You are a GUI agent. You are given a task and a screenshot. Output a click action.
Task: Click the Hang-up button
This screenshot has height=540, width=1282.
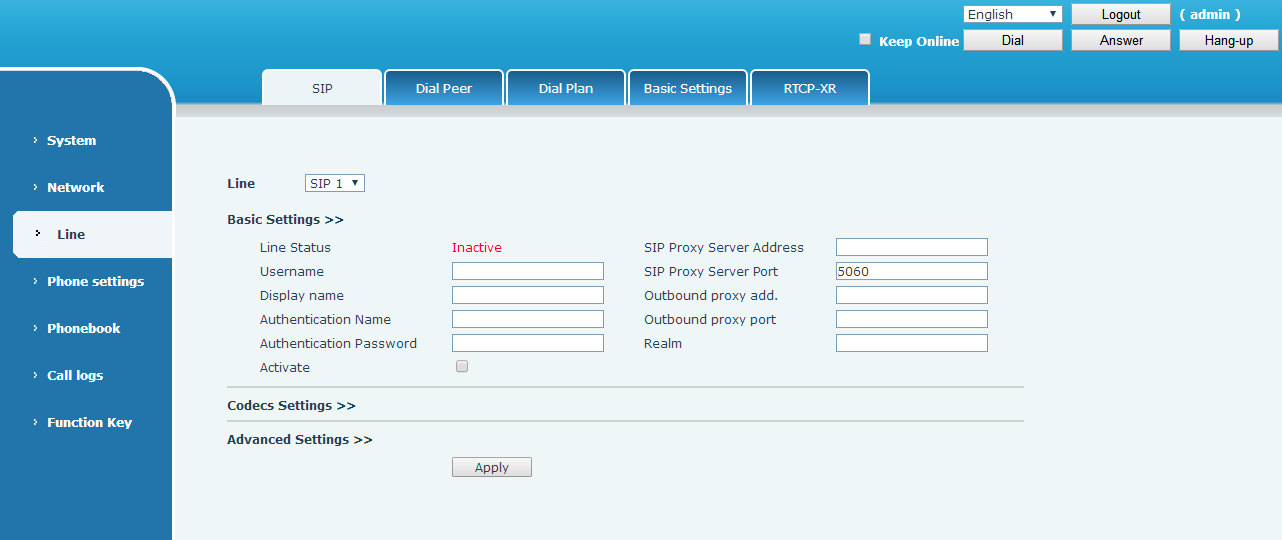1228,40
